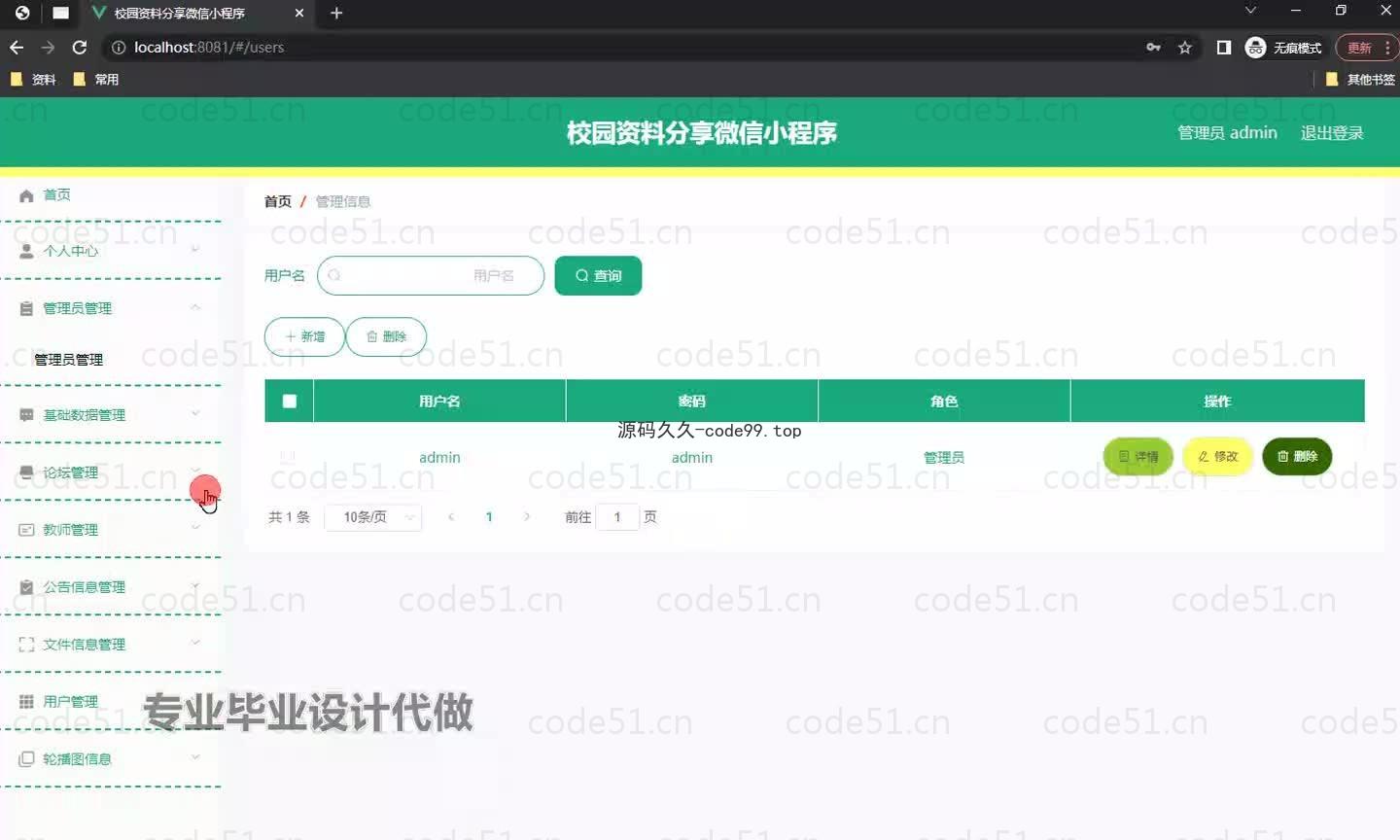Image resolution: width=1400 pixels, height=840 pixels.
Task: Select page 1 in pagination
Action: tap(489, 517)
